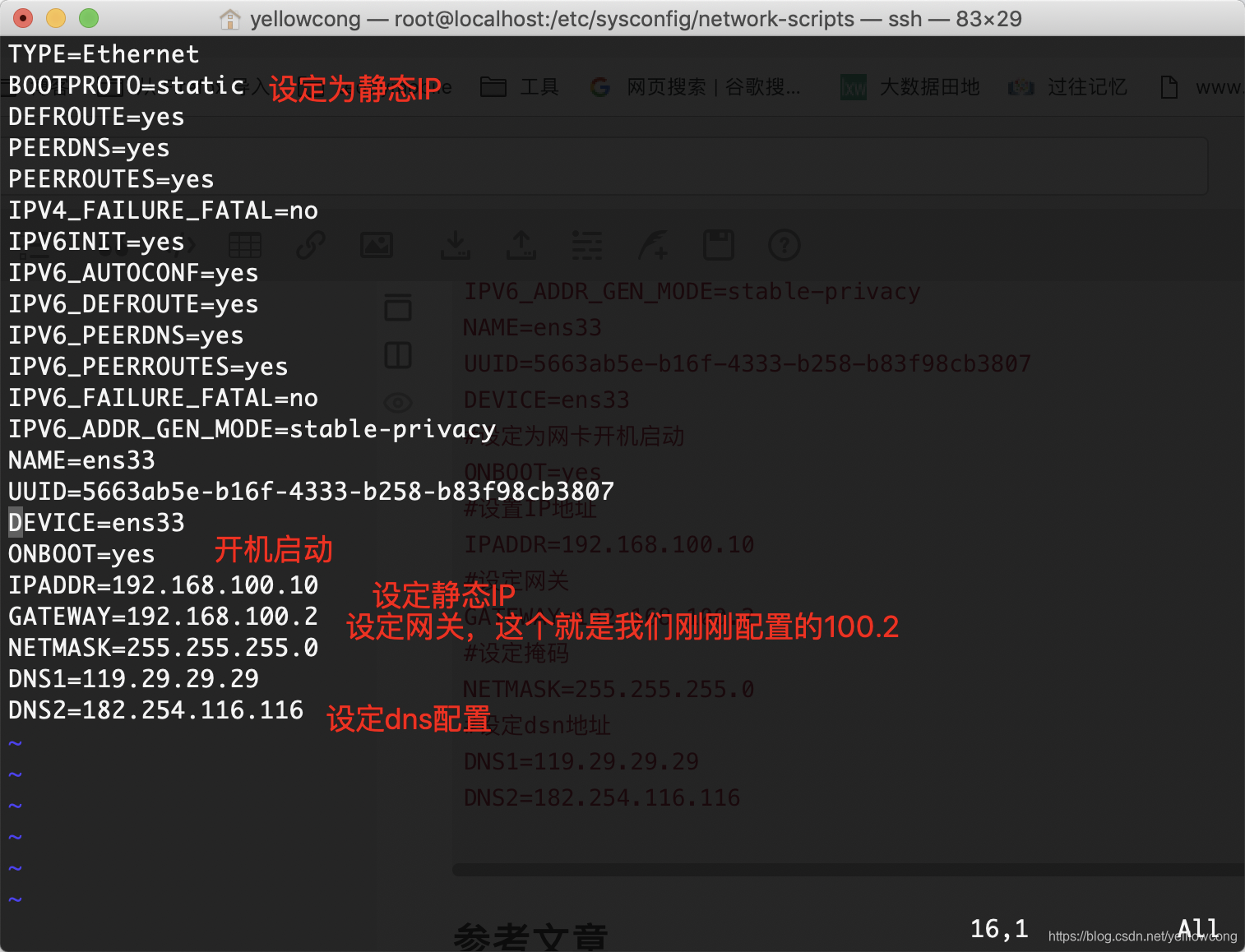This screenshot has height=952, width=1245.
Task: Click the green zoom button of terminal window
Action: pos(88,18)
